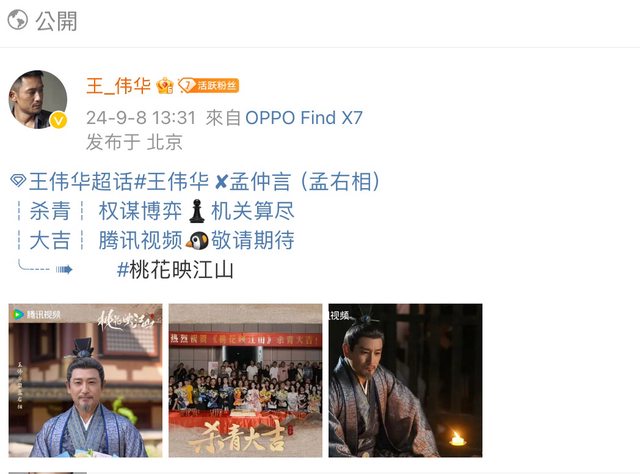Click the yellow verified V badge
Screen dimensions: 640x474
point(58,120)
